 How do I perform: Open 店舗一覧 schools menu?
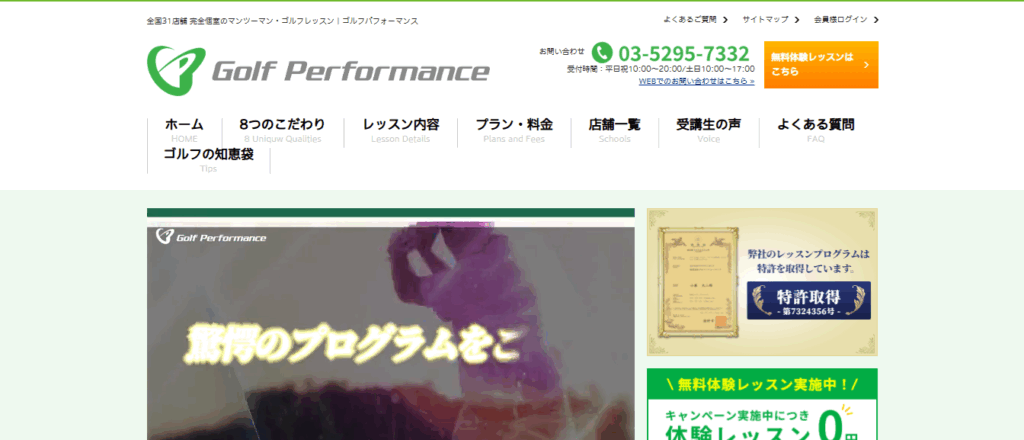pos(614,130)
